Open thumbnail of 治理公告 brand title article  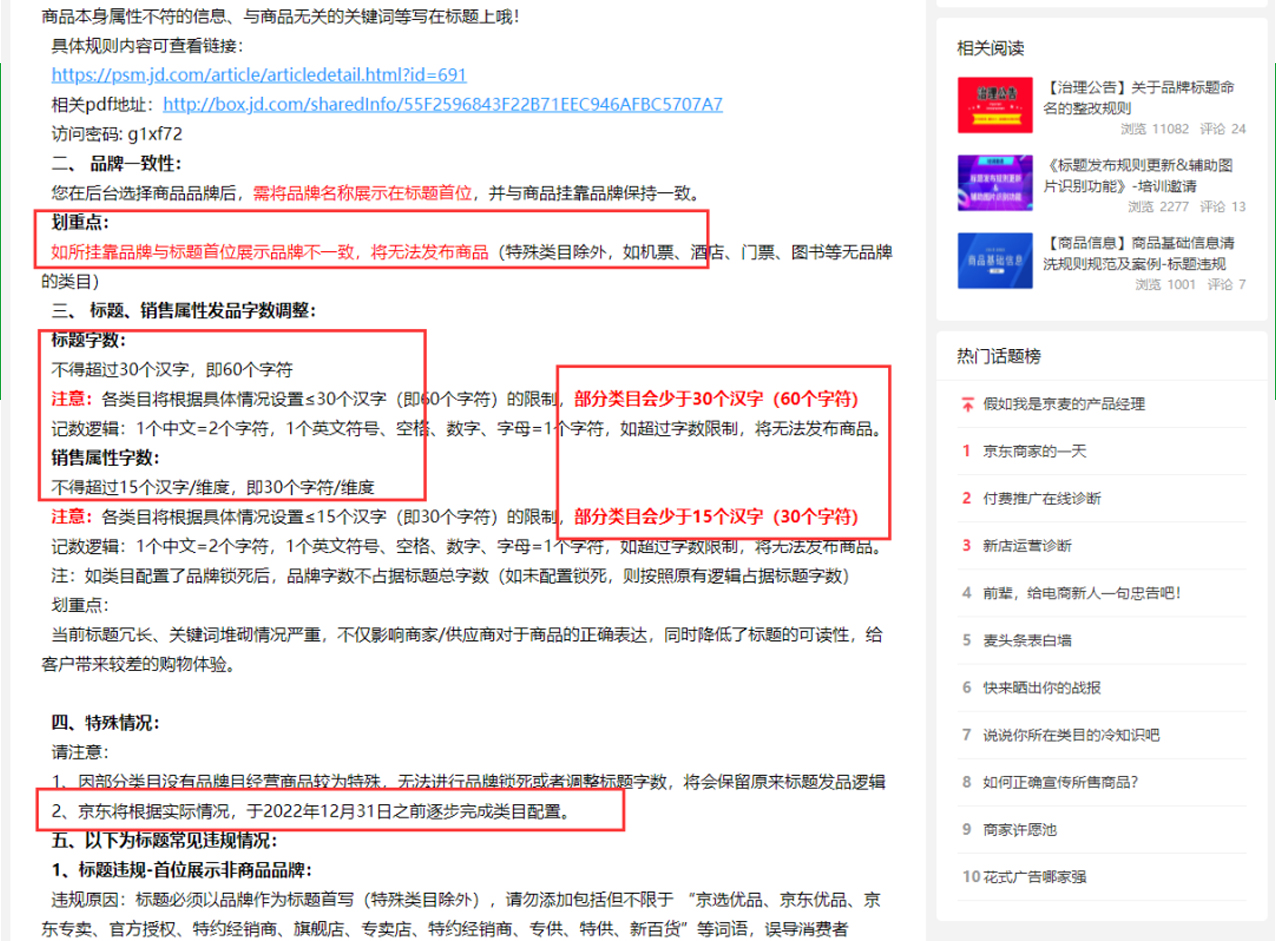[994, 105]
